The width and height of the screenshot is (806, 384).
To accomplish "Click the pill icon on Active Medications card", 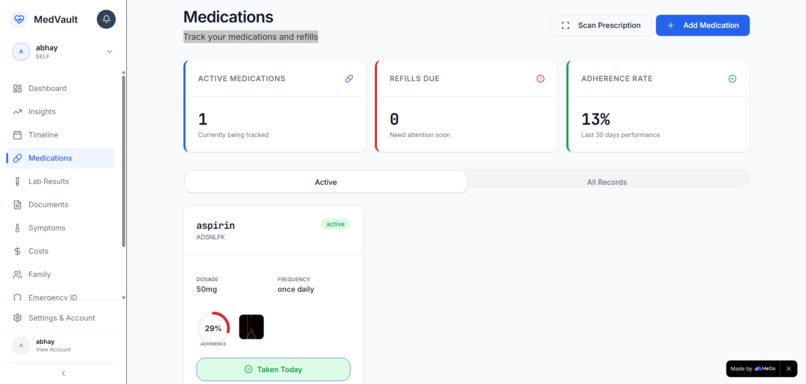I will (x=349, y=79).
